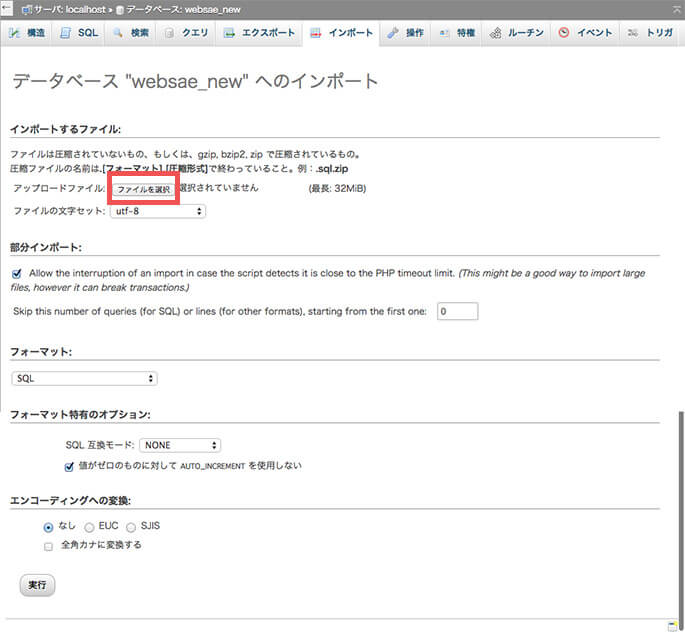
Task: Switch to the イベント tab
Action: (x=585, y=33)
